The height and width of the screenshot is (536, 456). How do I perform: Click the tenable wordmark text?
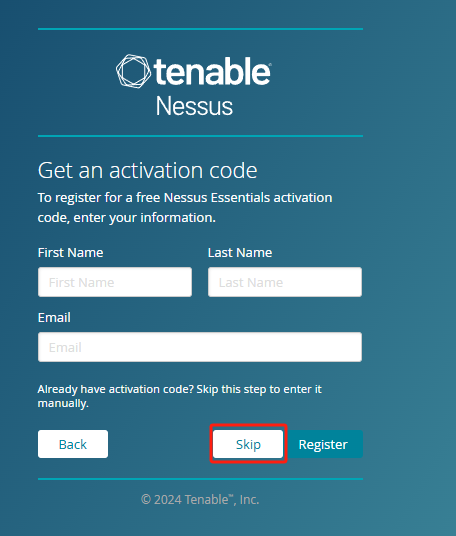(x=213, y=71)
